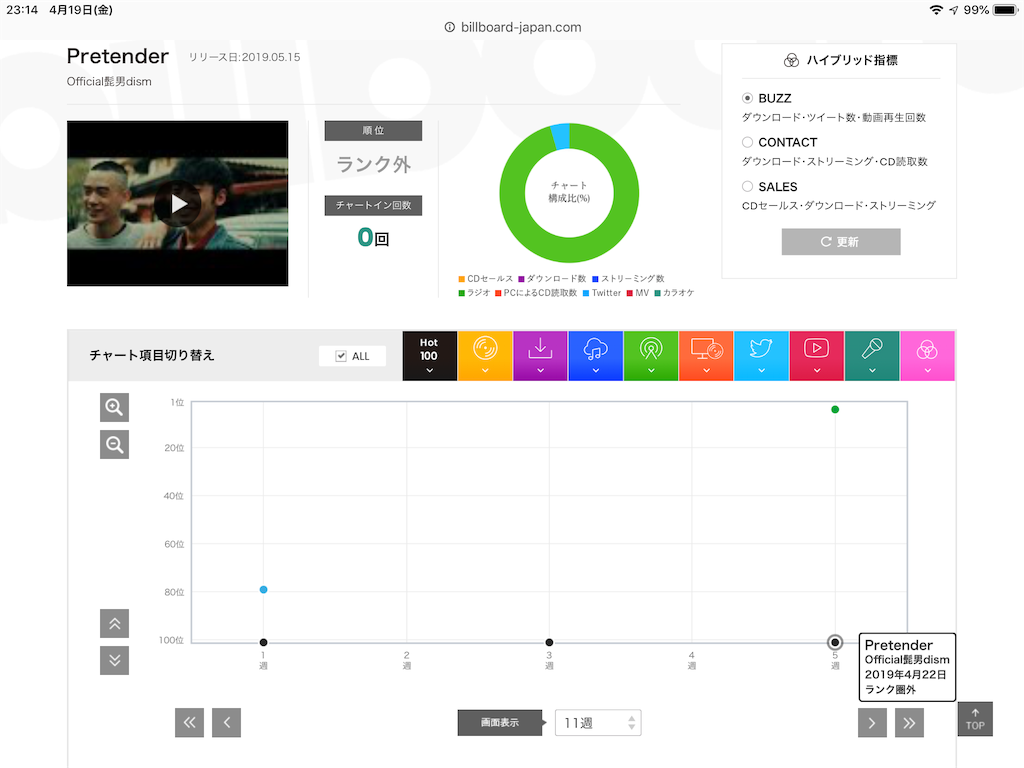Jump to the first chart week

pyautogui.click(x=189, y=722)
